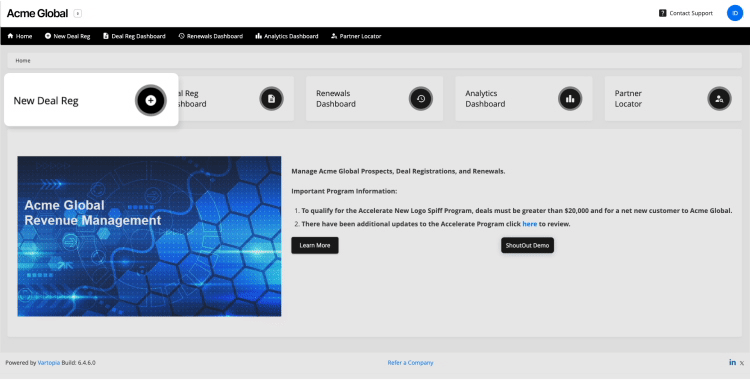Image resolution: width=750 pixels, height=380 pixels.
Task: Click the person-search icon on Partner Locator card
Action: point(719,99)
